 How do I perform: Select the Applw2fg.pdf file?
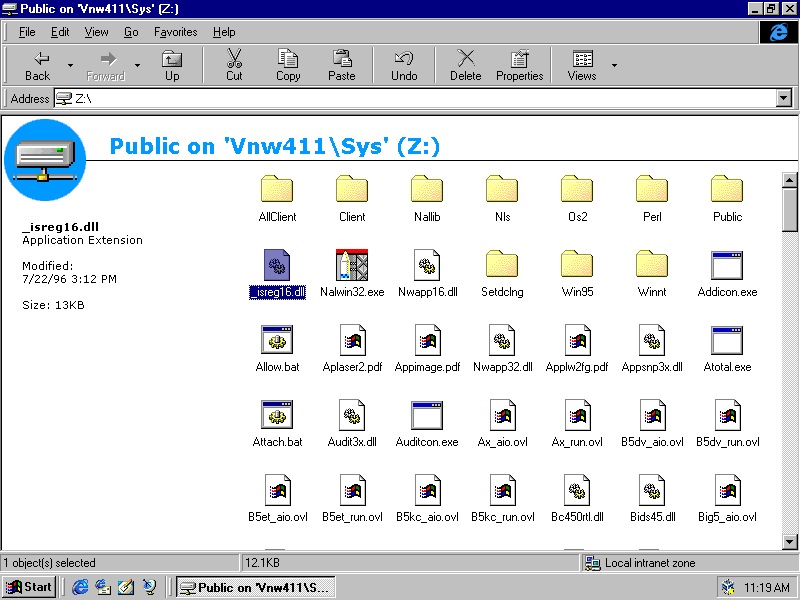click(x=577, y=349)
